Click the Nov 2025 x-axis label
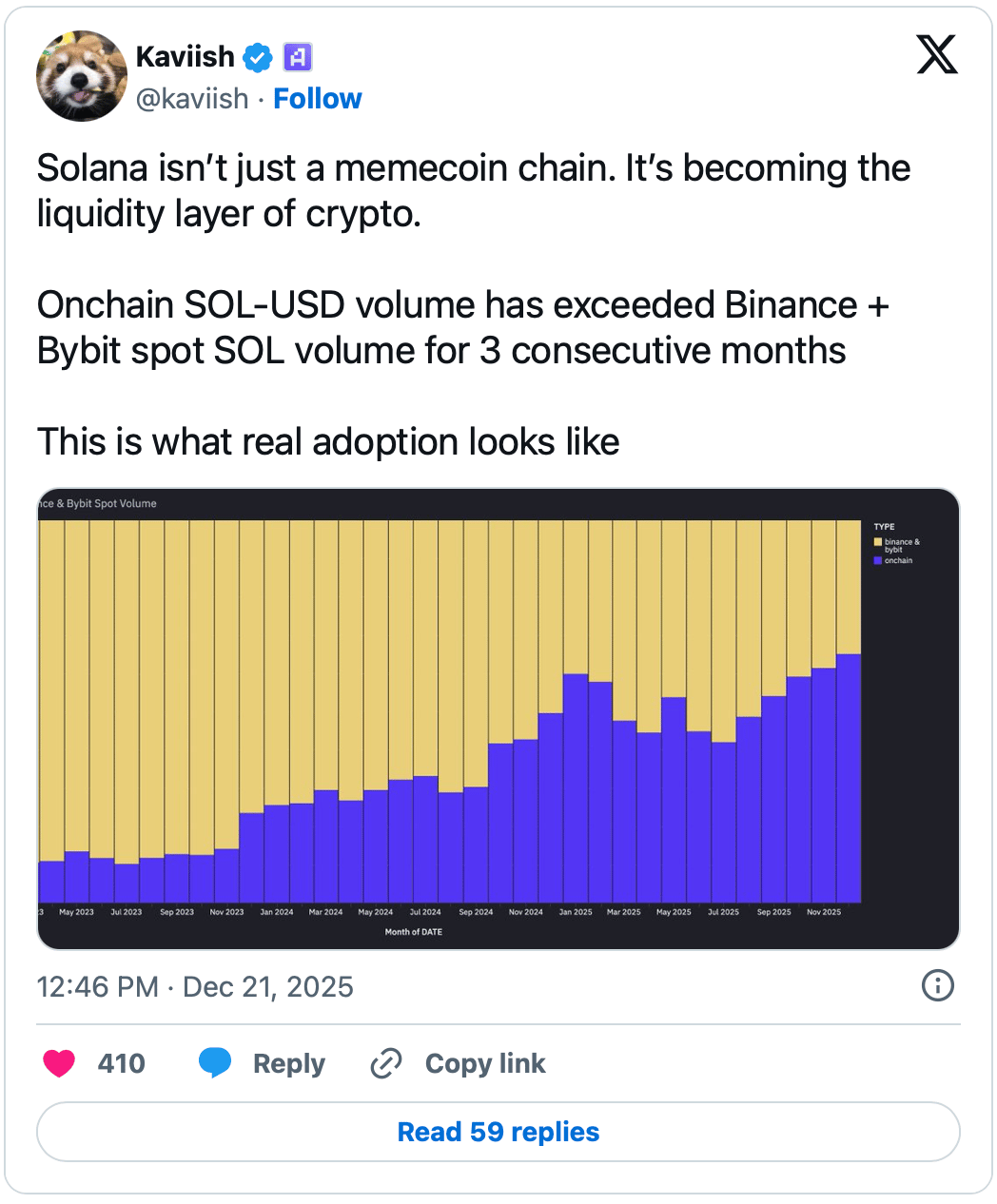This screenshot has height=1204, width=997. [824, 912]
